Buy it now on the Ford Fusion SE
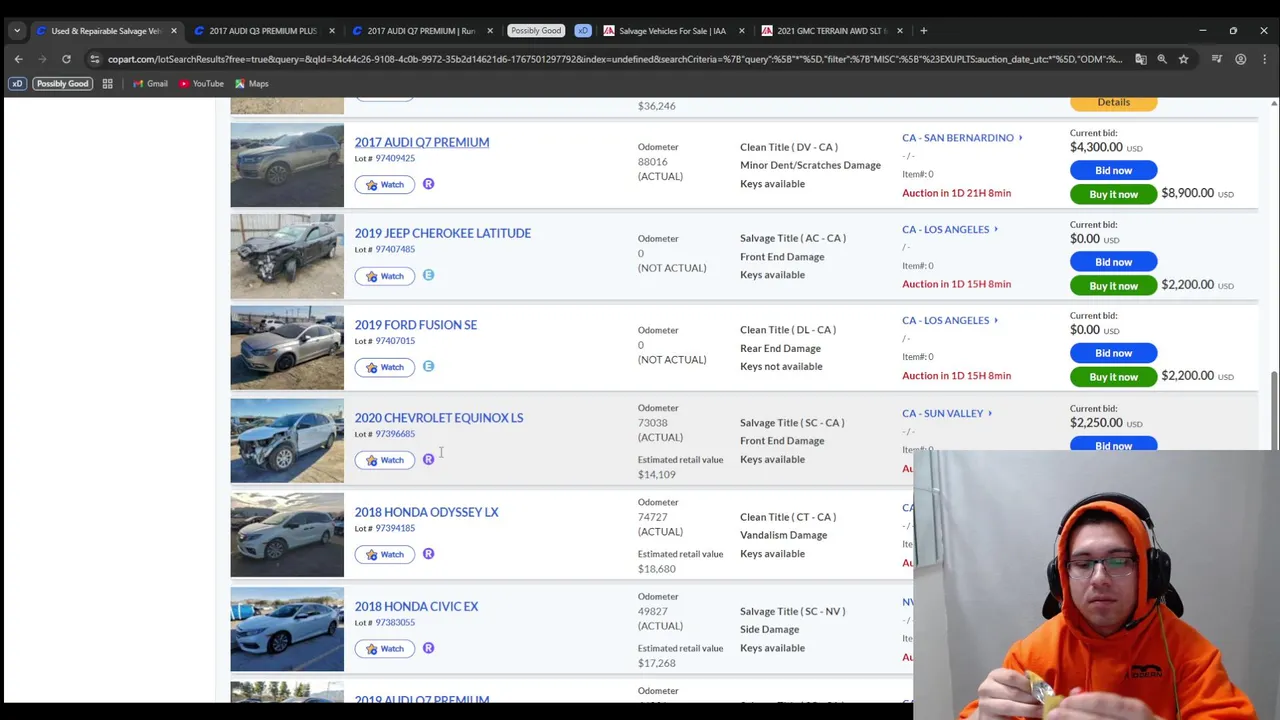This screenshot has width=1280, height=720. [x=1113, y=377]
